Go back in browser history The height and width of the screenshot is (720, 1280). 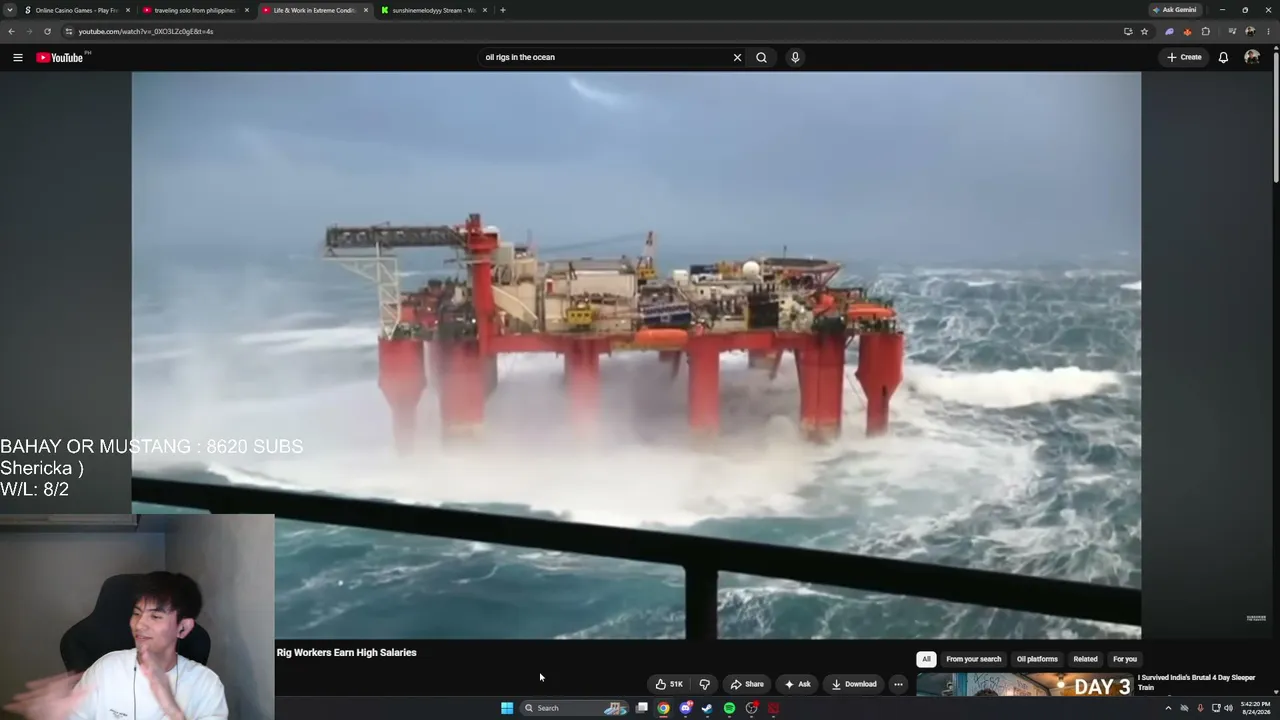coord(11,31)
